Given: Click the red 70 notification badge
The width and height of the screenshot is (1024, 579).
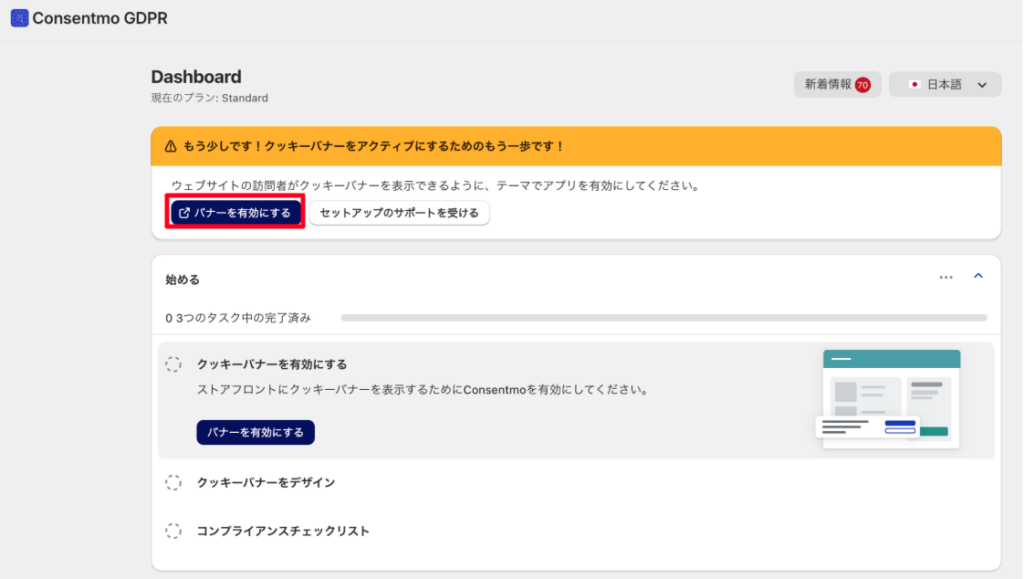Looking at the screenshot, I should pos(863,85).
